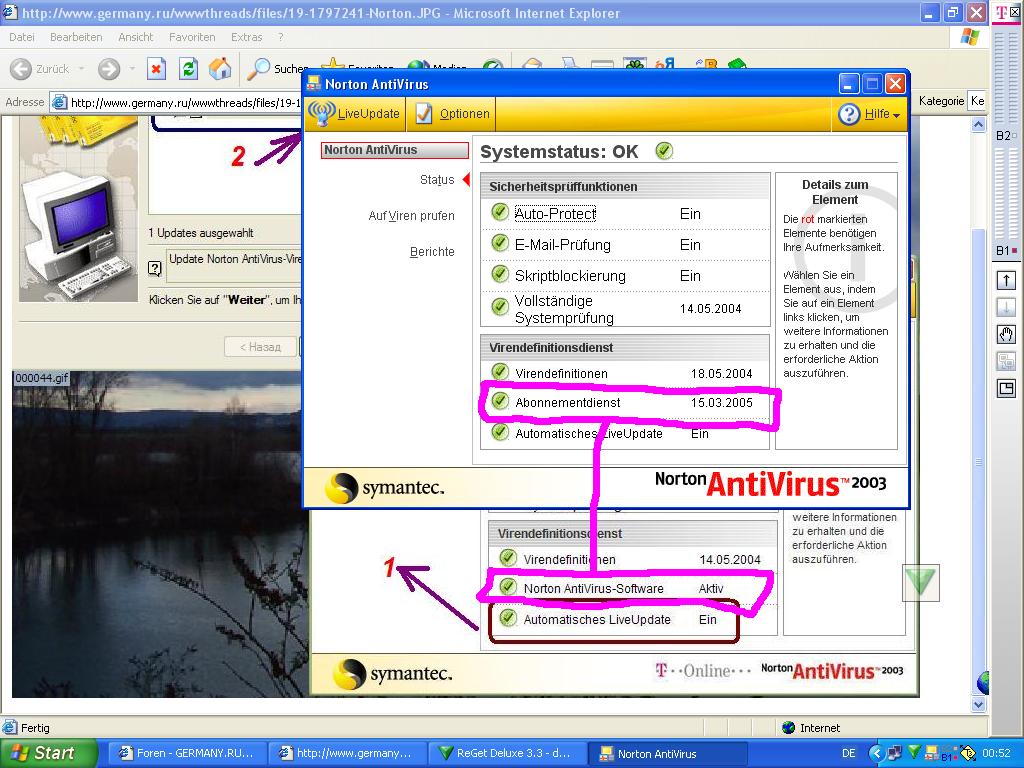Switch to ReGet Deluxe in the taskbar
1024x768 pixels.
coord(507,753)
